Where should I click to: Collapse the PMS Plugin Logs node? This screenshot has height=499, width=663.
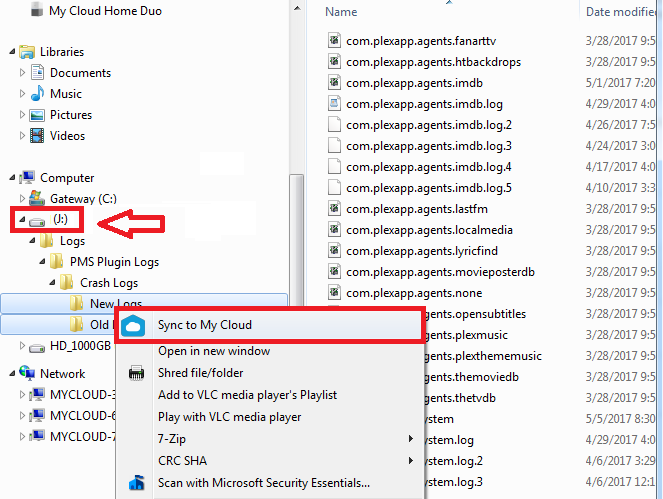tap(43, 262)
